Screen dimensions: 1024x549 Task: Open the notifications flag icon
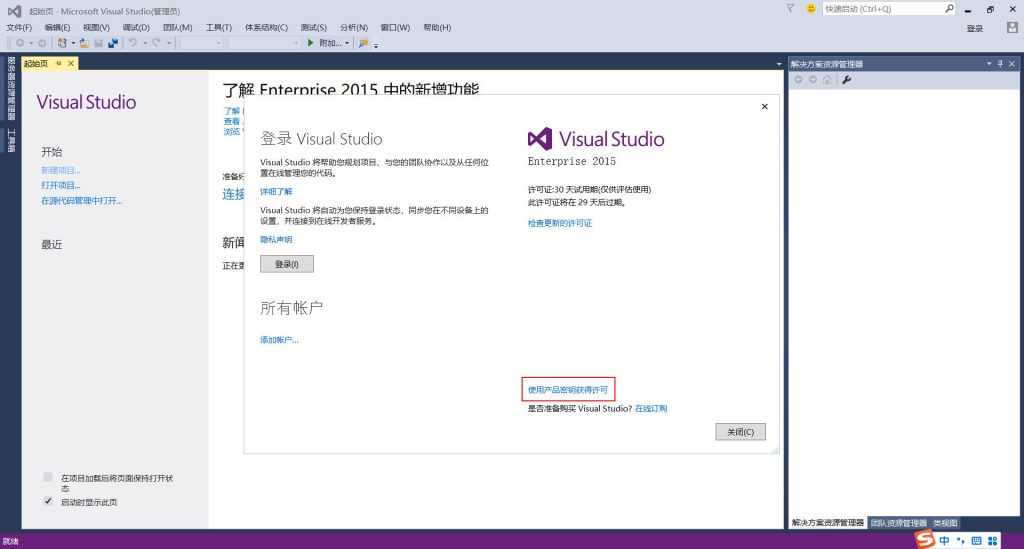(x=790, y=8)
